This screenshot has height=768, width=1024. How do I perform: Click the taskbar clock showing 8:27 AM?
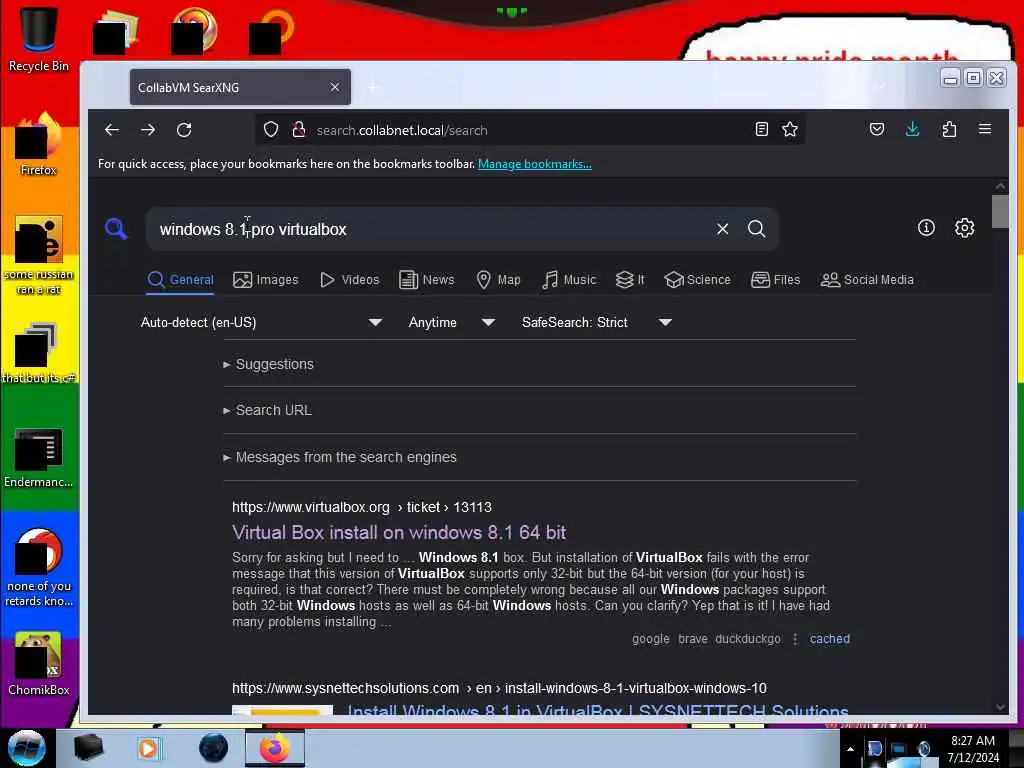(973, 749)
